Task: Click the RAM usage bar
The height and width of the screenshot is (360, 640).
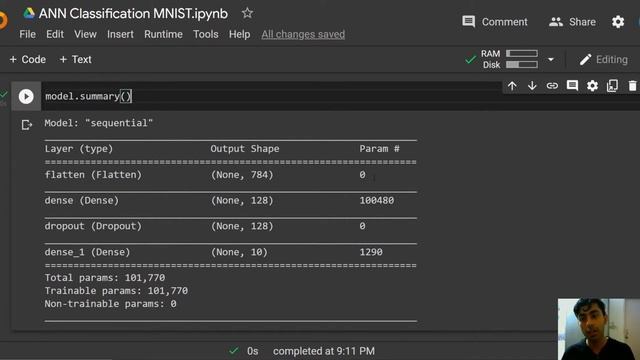Action: 522,53
